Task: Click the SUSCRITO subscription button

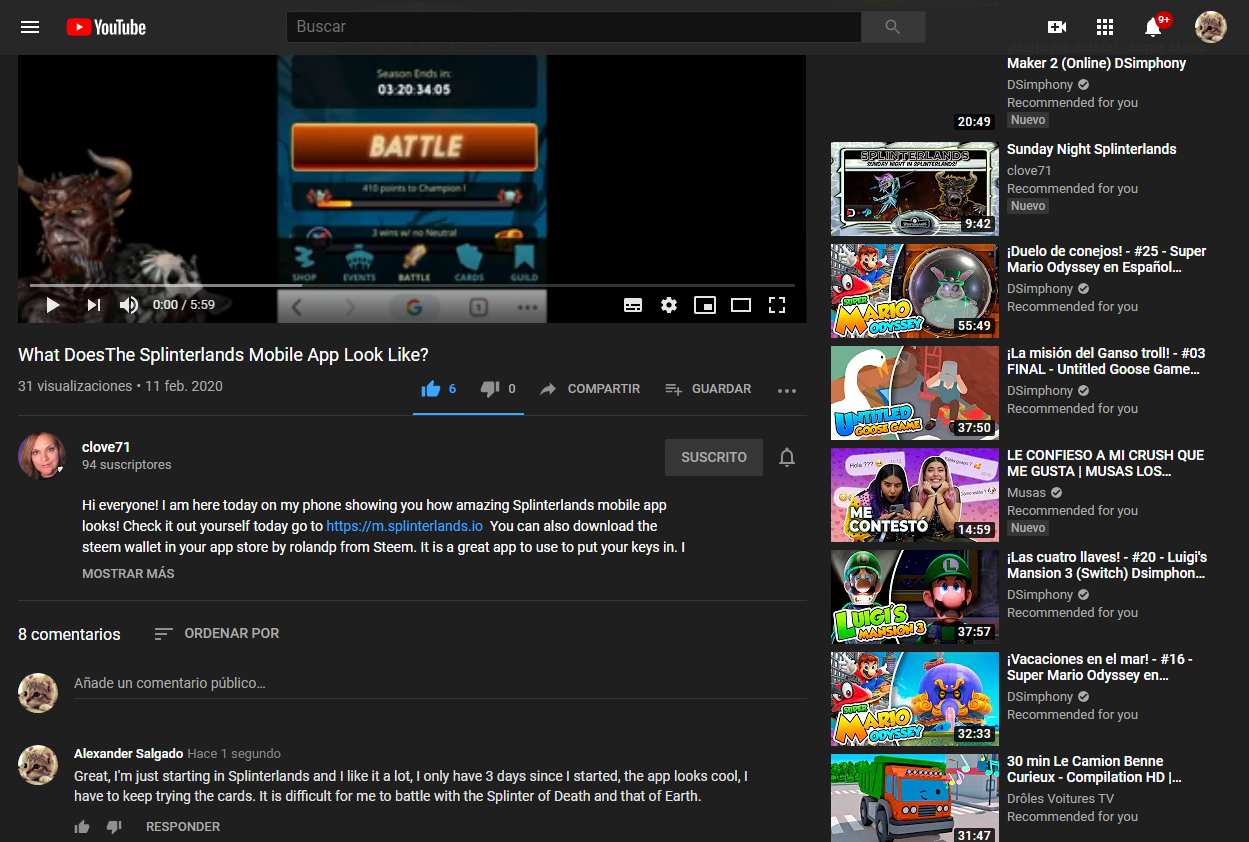Action: [x=714, y=457]
